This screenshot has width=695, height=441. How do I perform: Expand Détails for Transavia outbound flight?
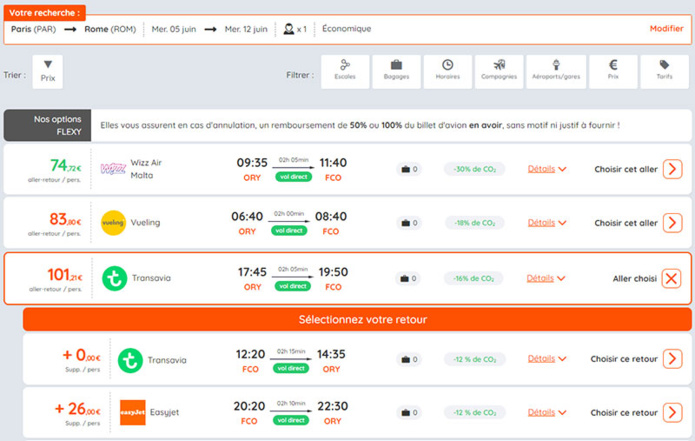point(546,278)
